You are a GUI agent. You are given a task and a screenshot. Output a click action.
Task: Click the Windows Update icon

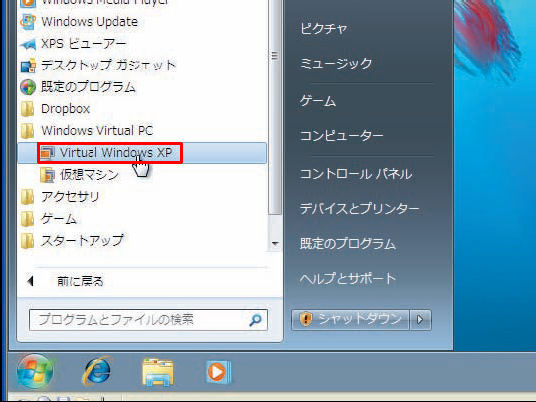point(28,22)
